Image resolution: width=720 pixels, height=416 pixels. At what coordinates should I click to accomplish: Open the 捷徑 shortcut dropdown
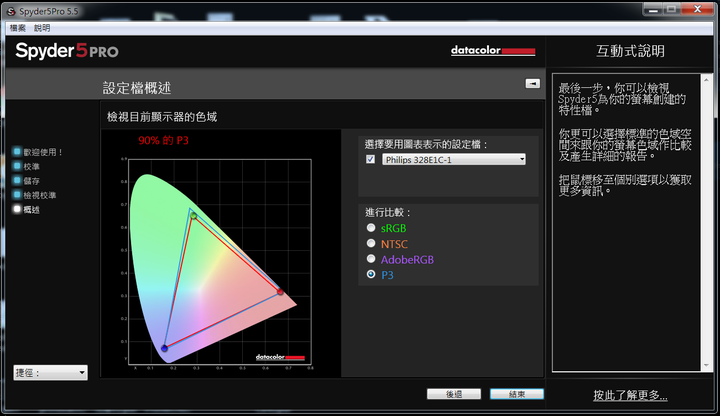(x=50, y=372)
